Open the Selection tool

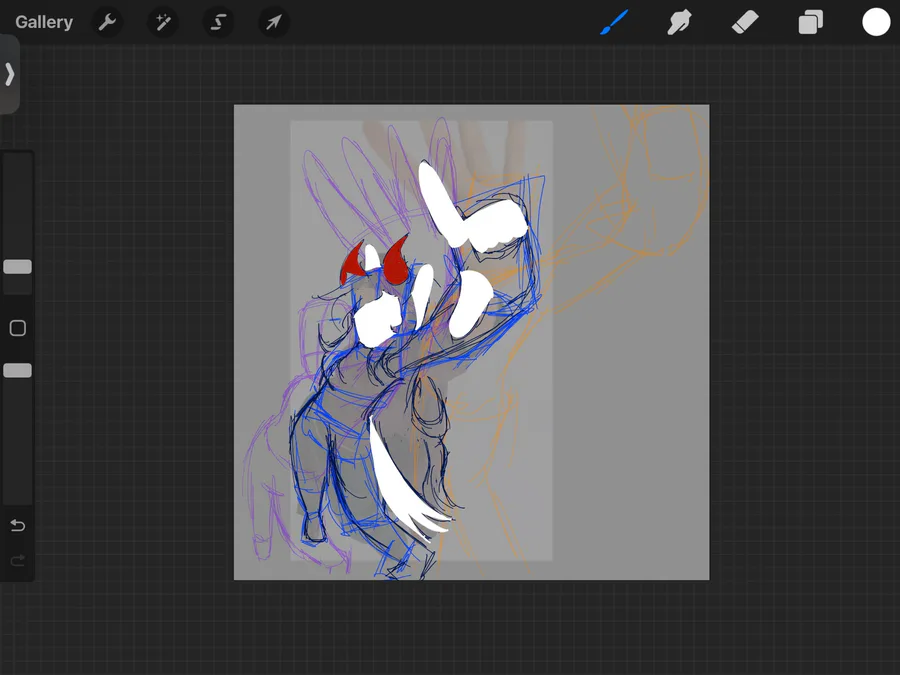pyautogui.click(x=218, y=22)
